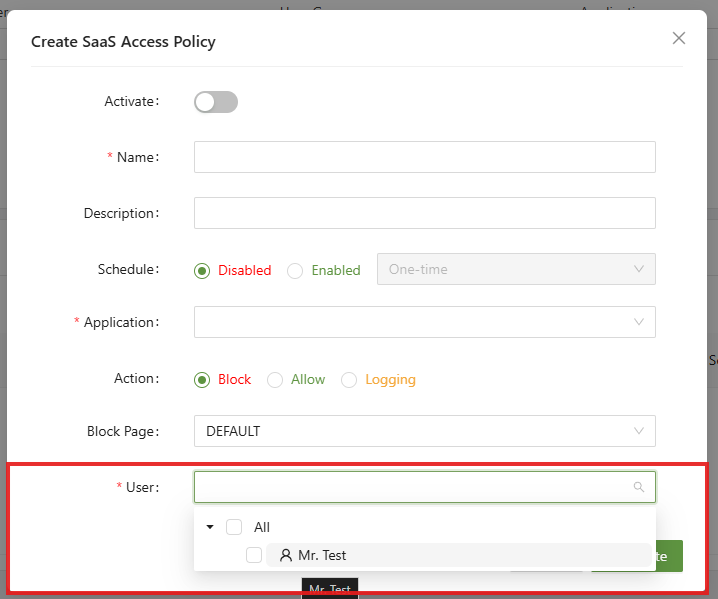Select Block as the action
Screen dimensions: 718x599
point(203,380)
